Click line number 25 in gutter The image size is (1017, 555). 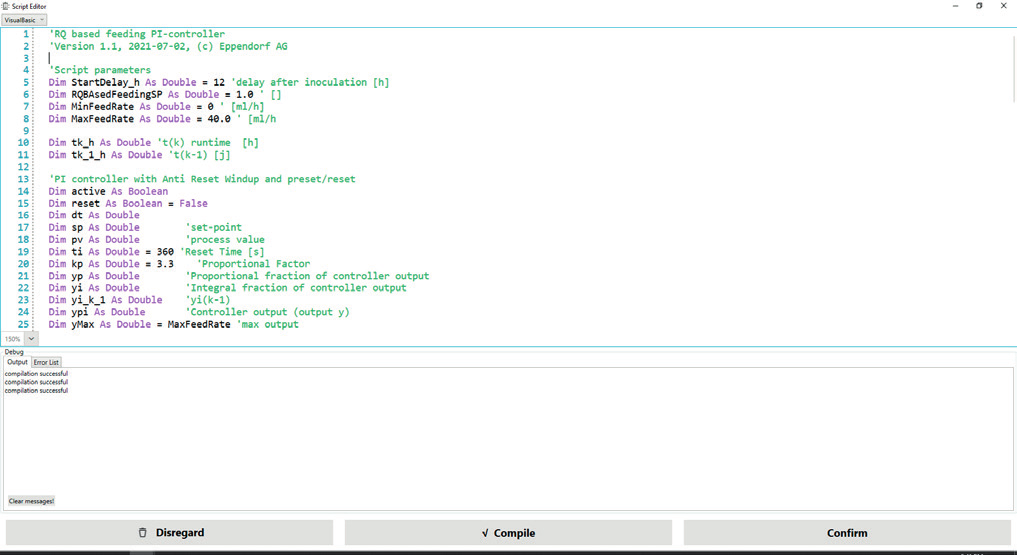coord(23,324)
